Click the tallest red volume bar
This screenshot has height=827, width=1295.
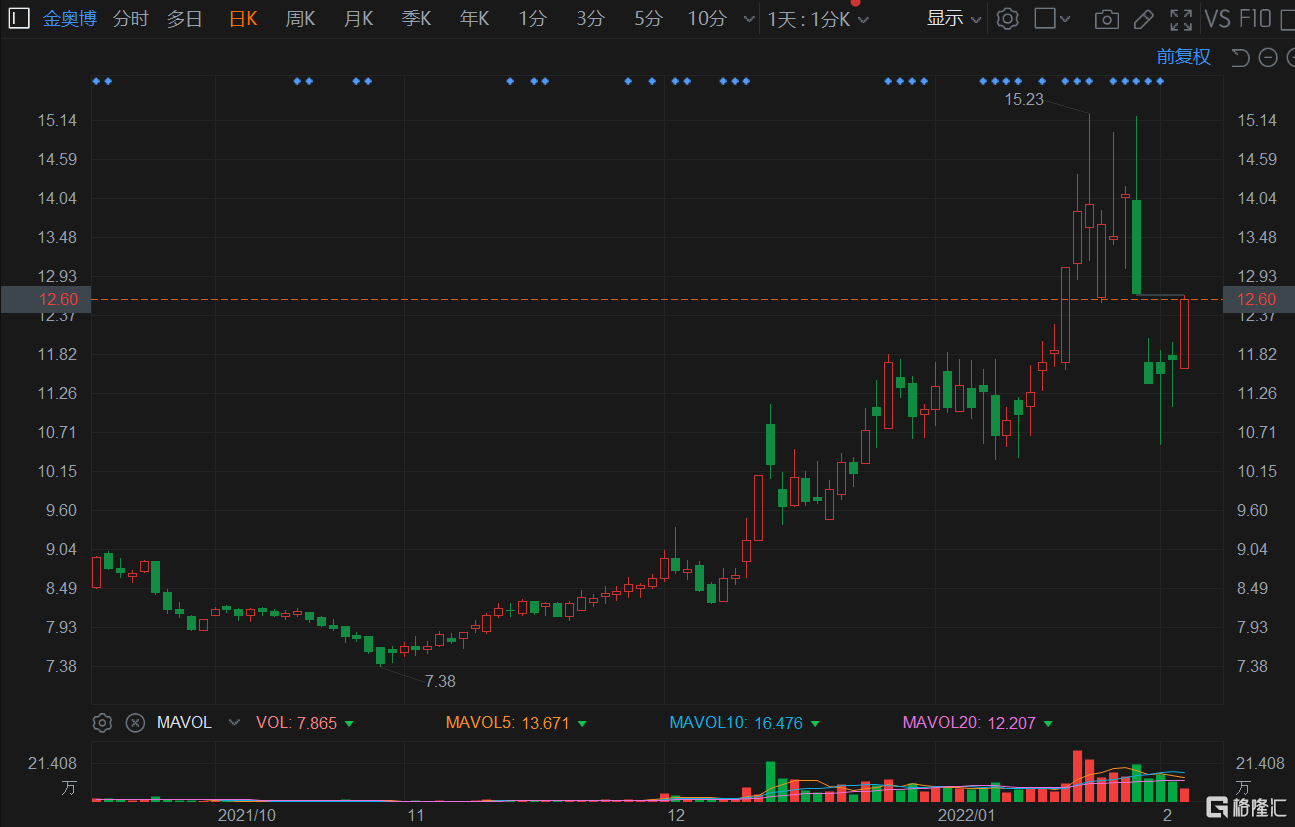[x=1078, y=776]
